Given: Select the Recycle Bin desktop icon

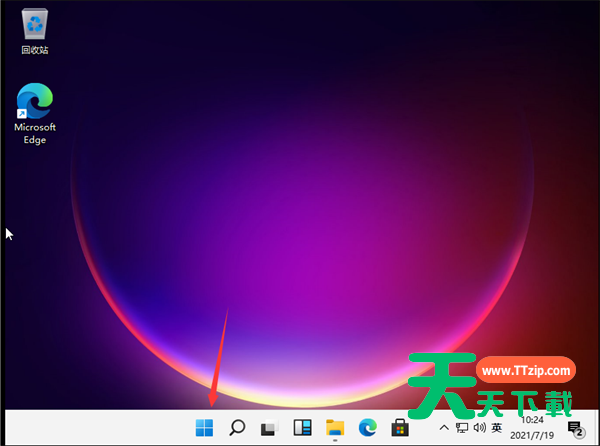Looking at the screenshot, I should 35,23.
